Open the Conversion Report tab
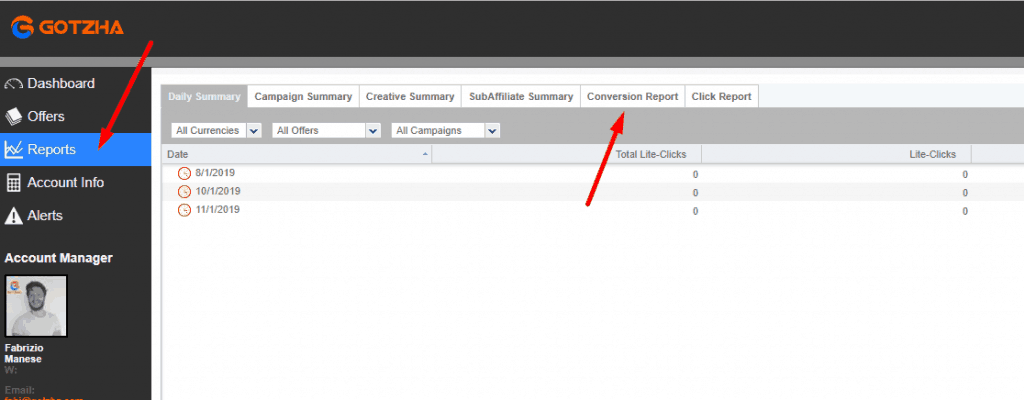 [633, 97]
